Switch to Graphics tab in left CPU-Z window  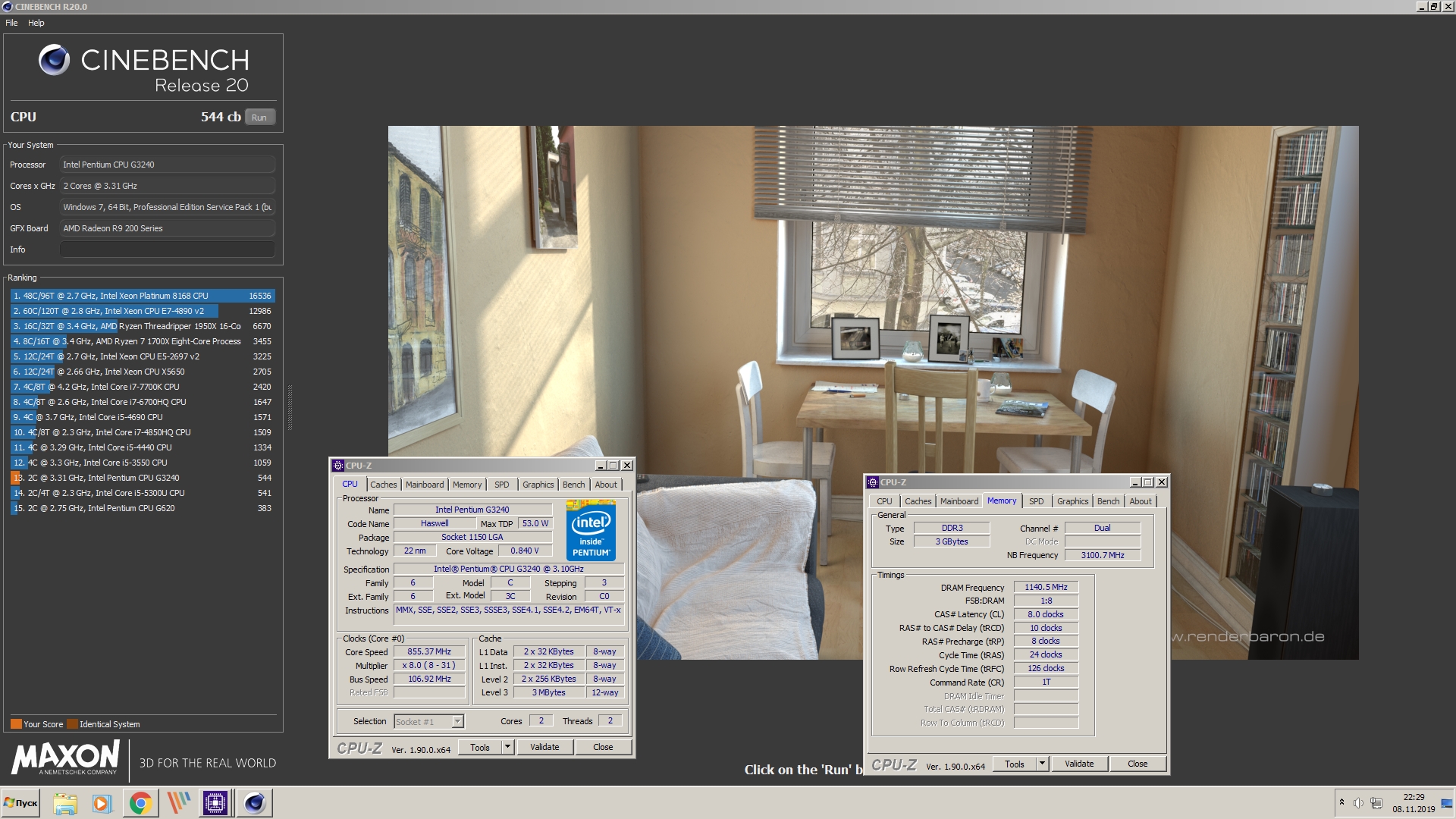click(x=538, y=485)
